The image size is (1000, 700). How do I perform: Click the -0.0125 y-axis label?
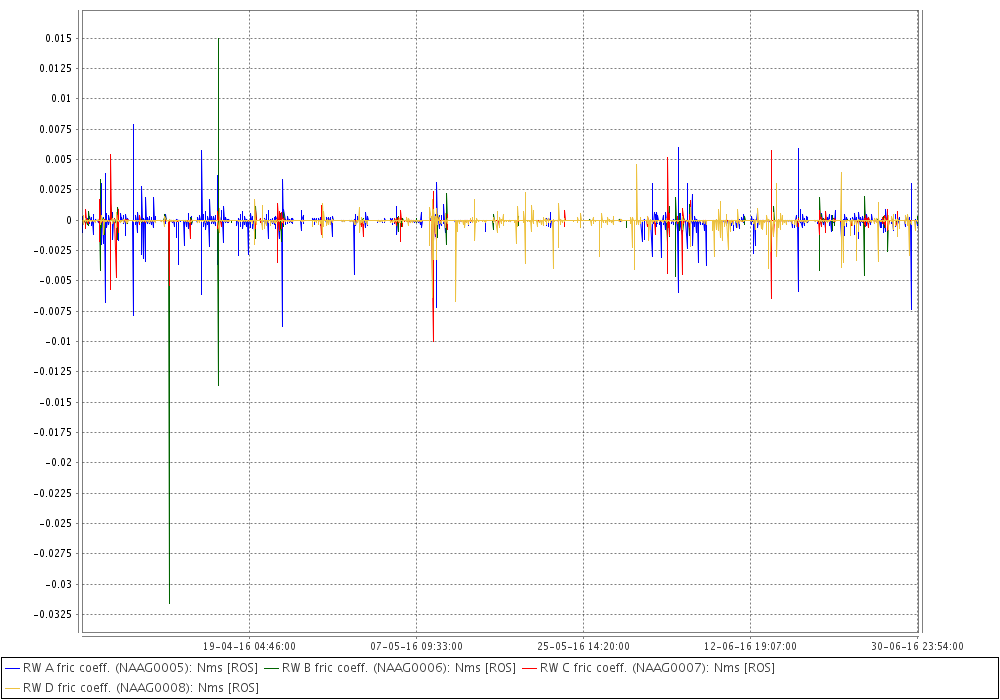coord(52,371)
